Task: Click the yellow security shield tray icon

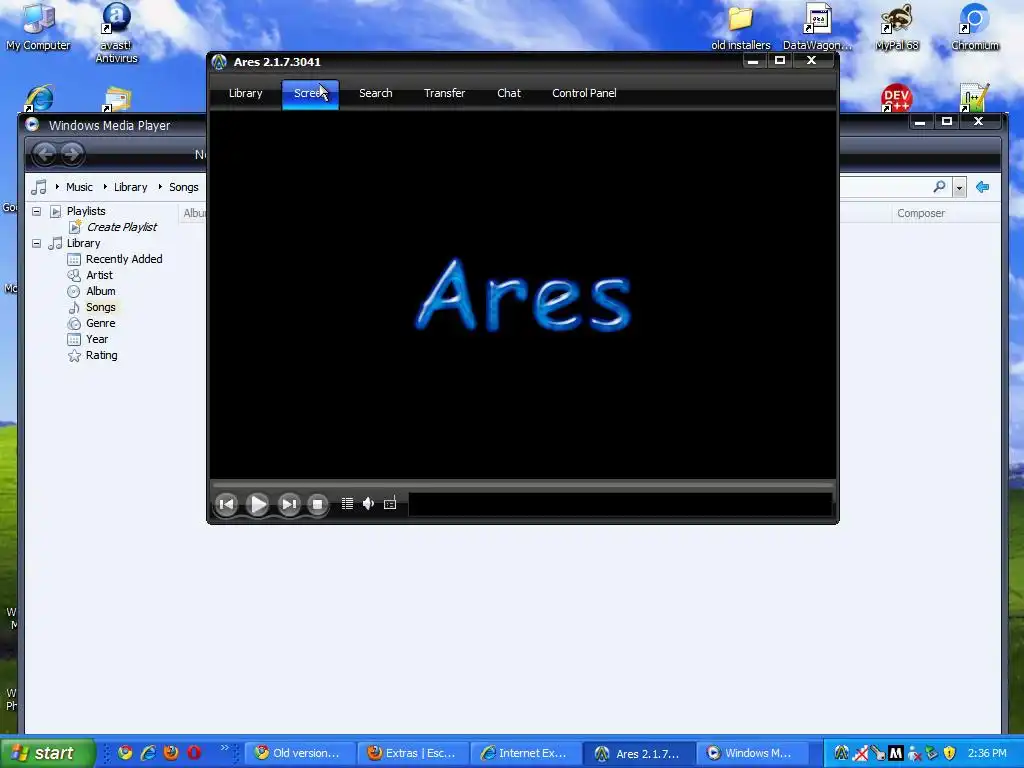Action: tap(950, 753)
